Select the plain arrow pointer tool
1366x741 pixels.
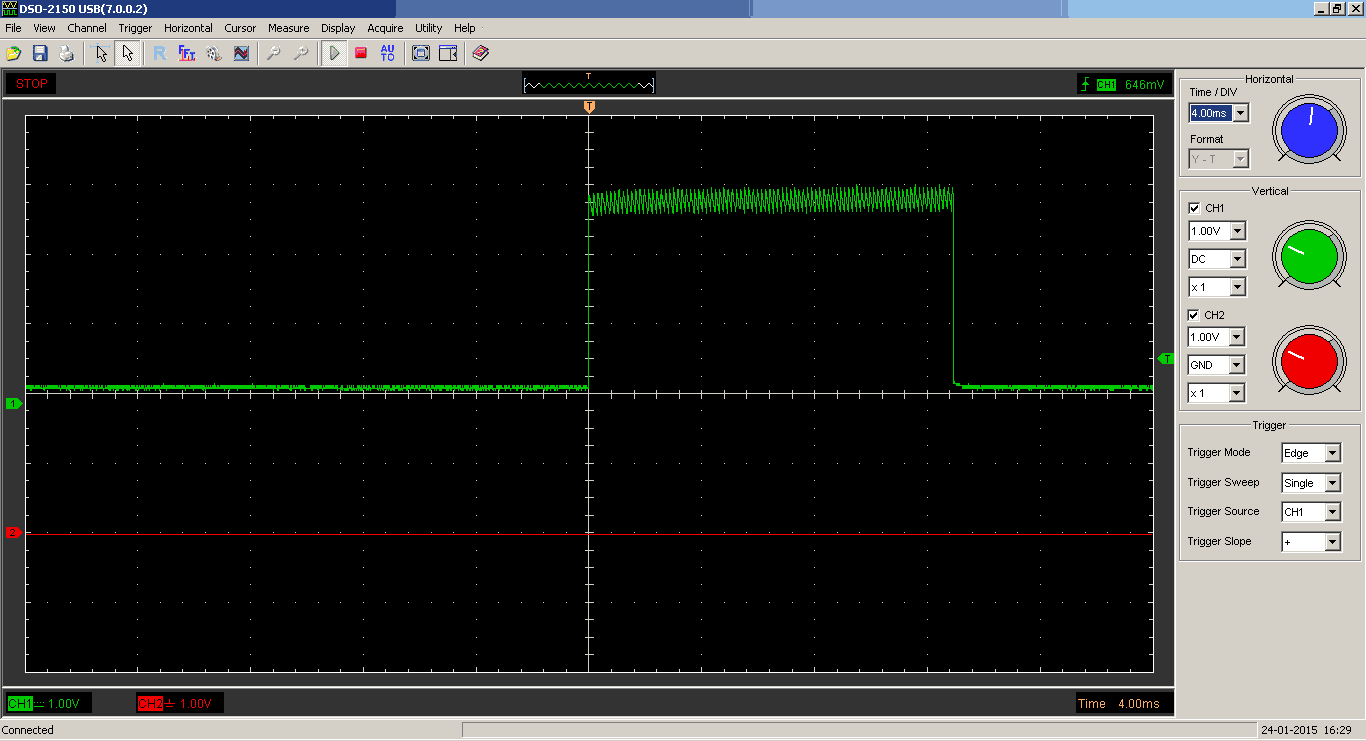coord(127,53)
